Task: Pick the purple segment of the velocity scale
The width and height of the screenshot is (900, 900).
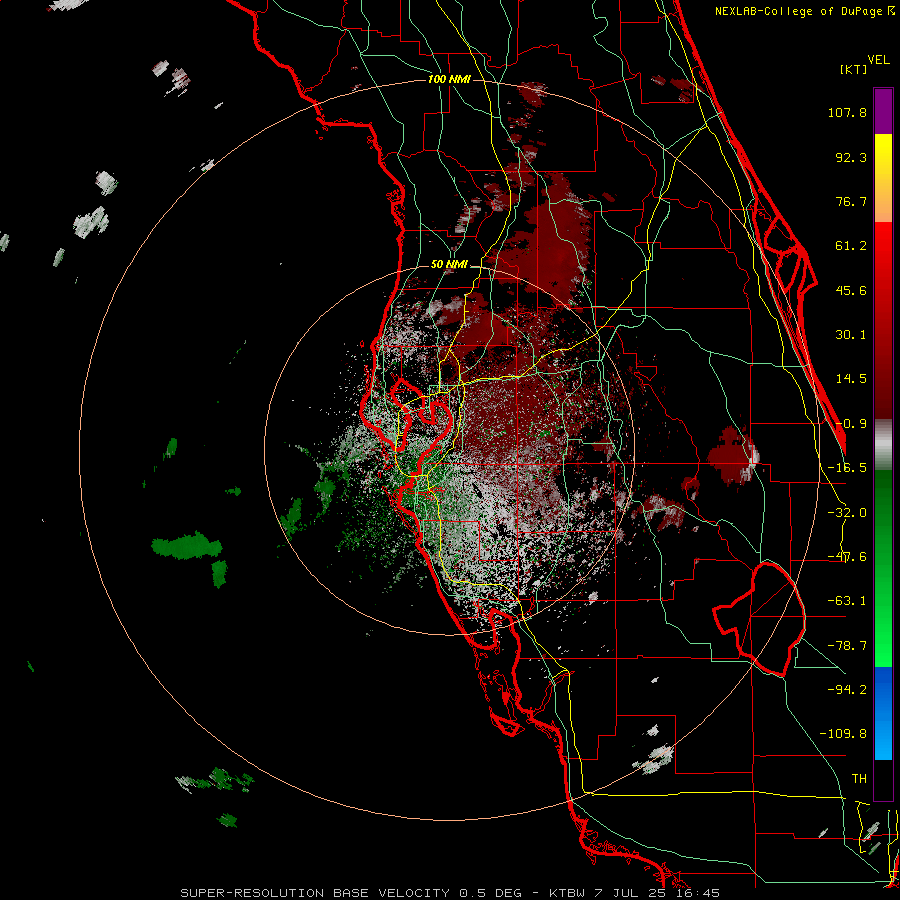Action: click(883, 111)
